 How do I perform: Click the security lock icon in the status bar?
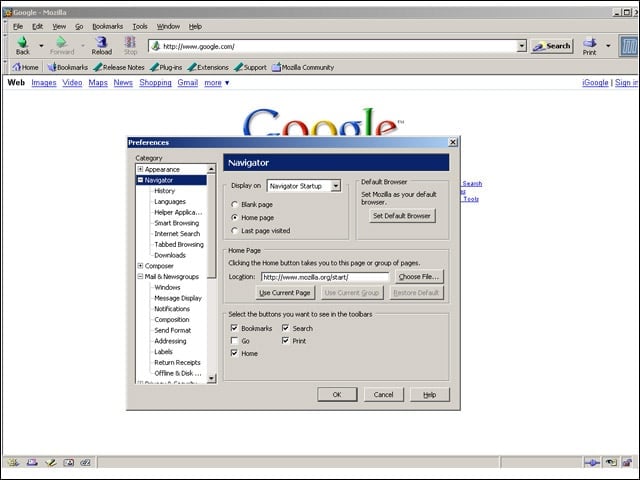(x=627, y=462)
